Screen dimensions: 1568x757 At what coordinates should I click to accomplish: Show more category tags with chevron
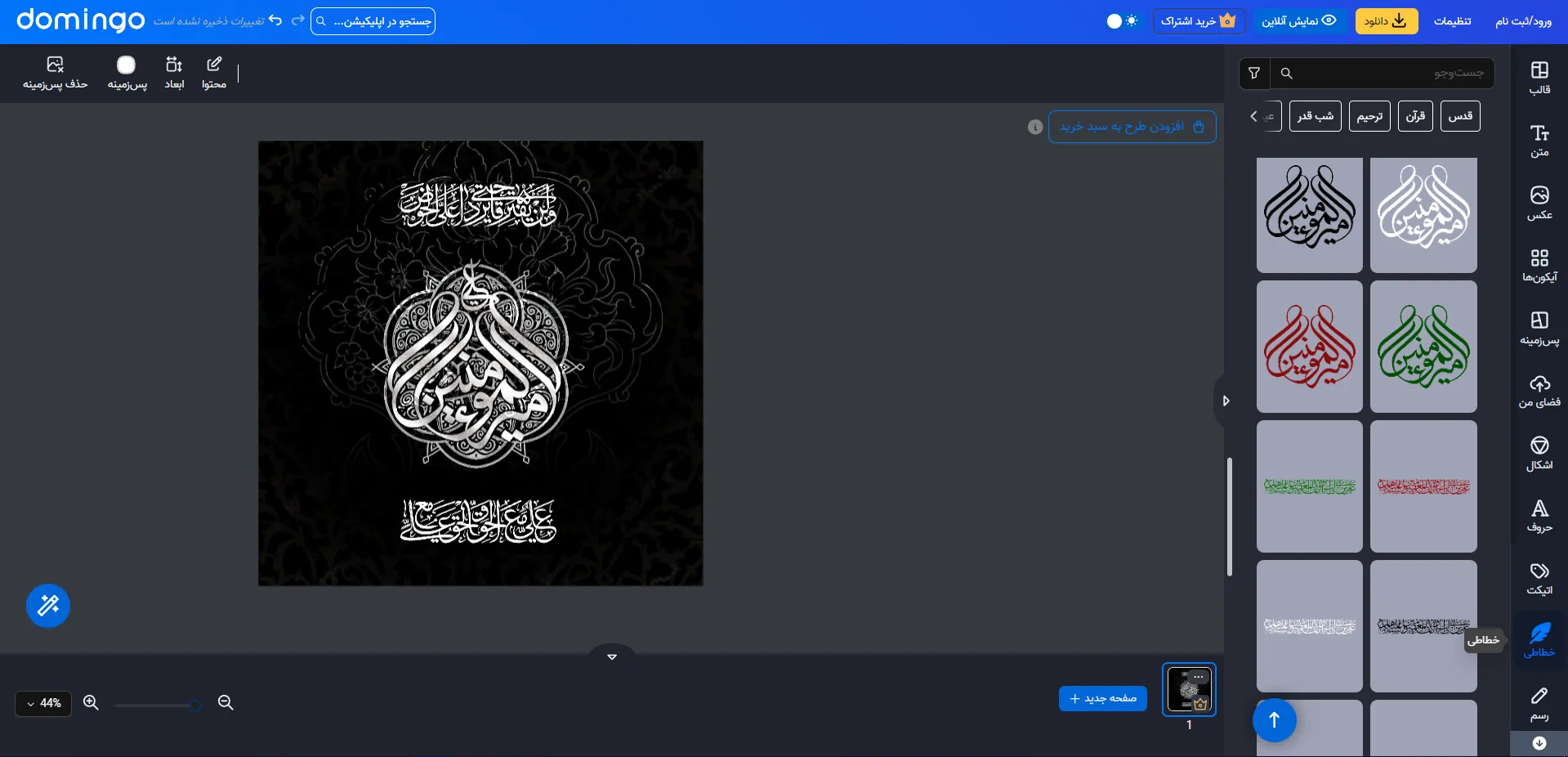click(1253, 116)
